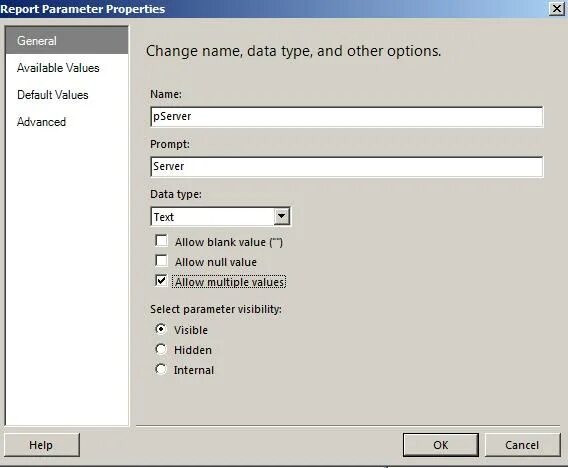Click the Report Parameter Properties title bar
Screen dimensions: 568x468
275,9
